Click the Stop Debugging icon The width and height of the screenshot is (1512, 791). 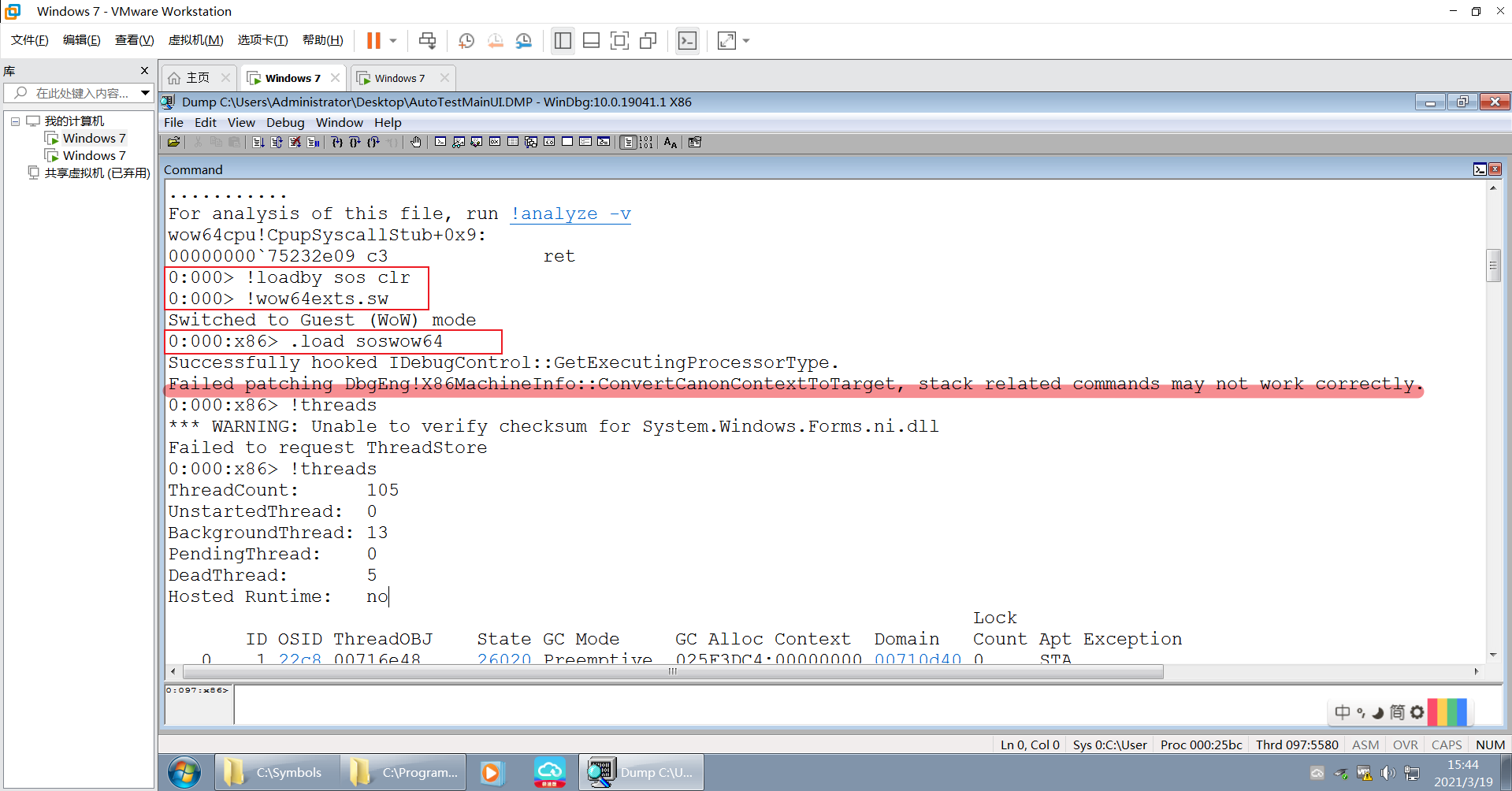pos(295,143)
